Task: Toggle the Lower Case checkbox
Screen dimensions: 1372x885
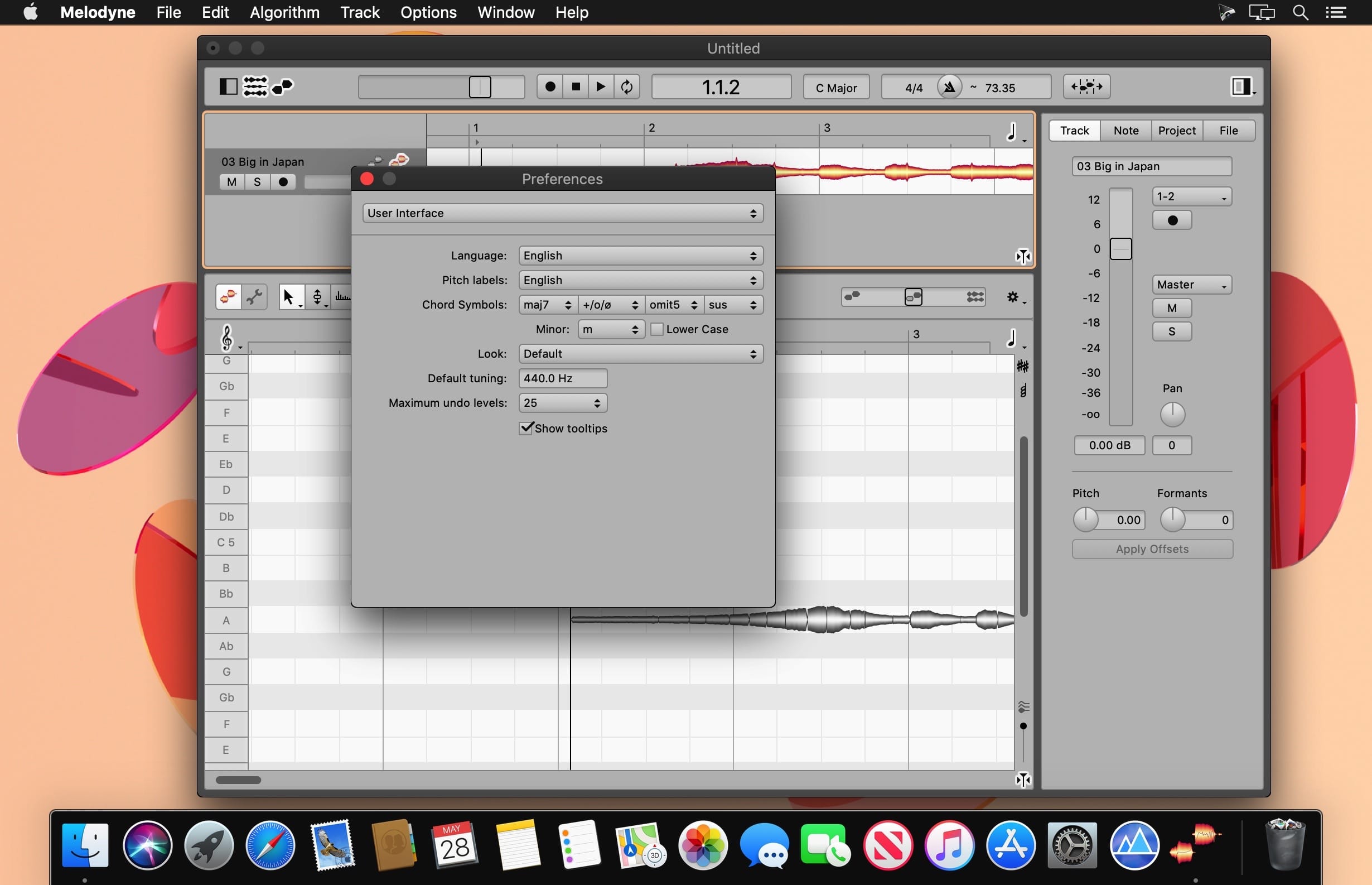Action: 657,329
